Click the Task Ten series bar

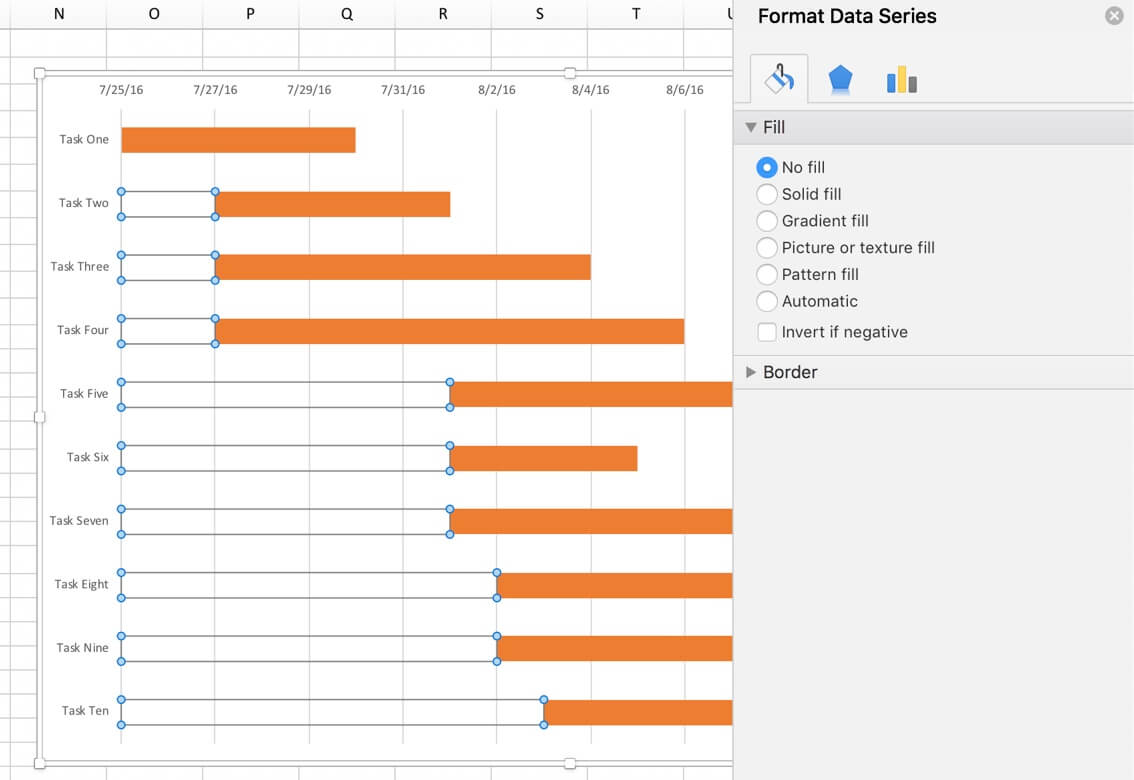[640, 712]
